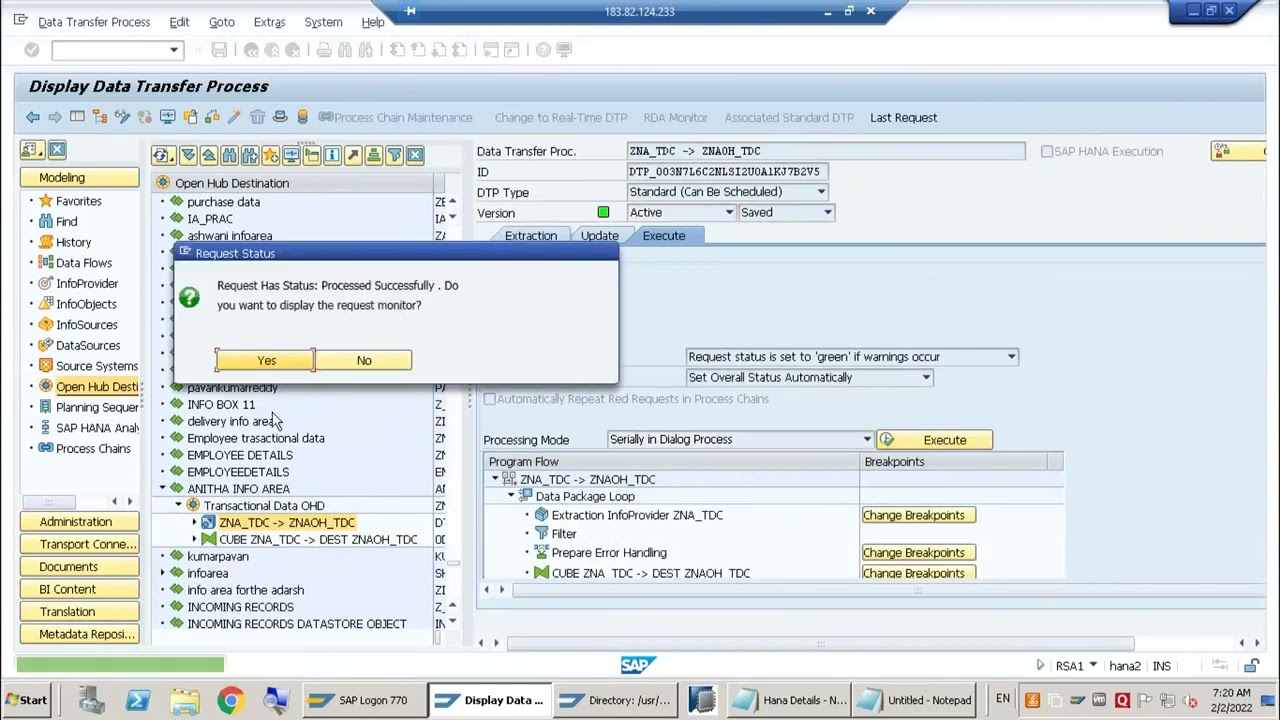Open the command field history dropdown
Image resolution: width=1280 pixels, height=720 pixels.
pyautogui.click(x=174, y=50)
